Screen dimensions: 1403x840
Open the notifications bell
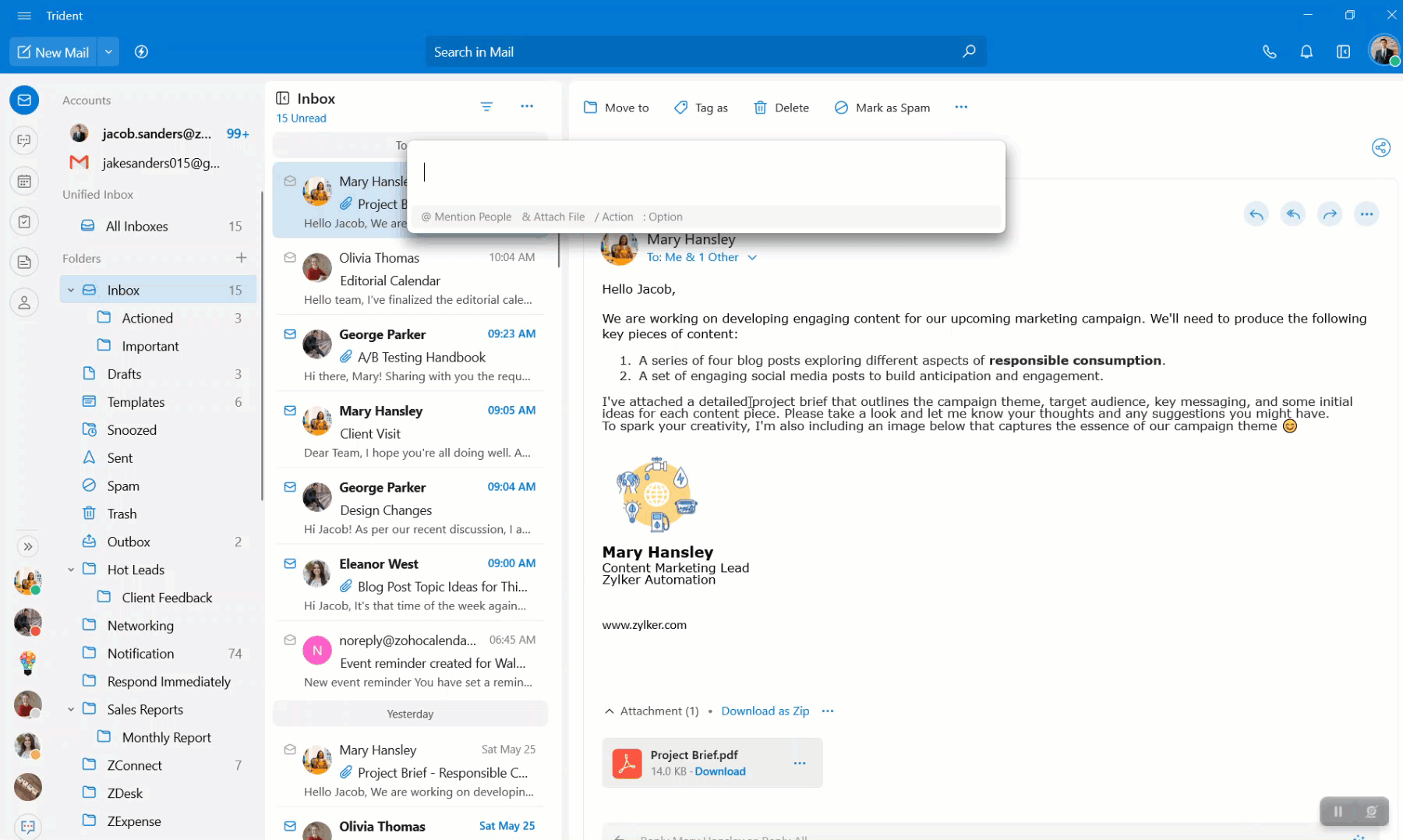pos(1306,52)
